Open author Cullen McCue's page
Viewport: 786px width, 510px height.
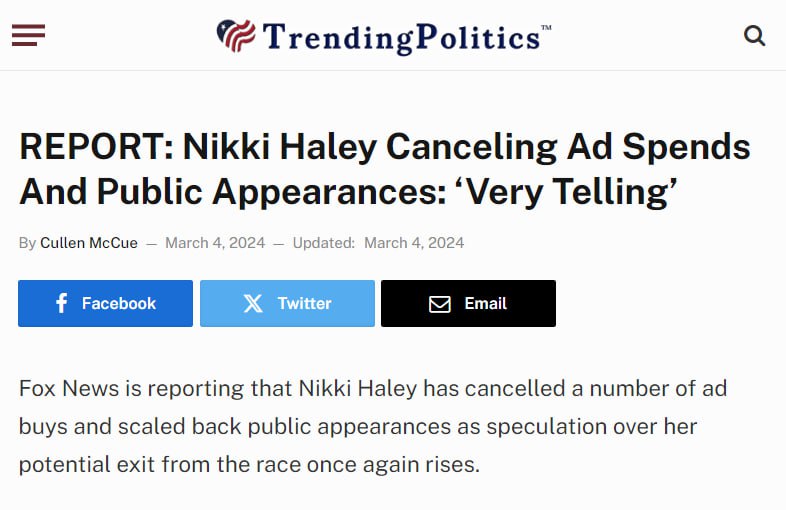point(89,243)
